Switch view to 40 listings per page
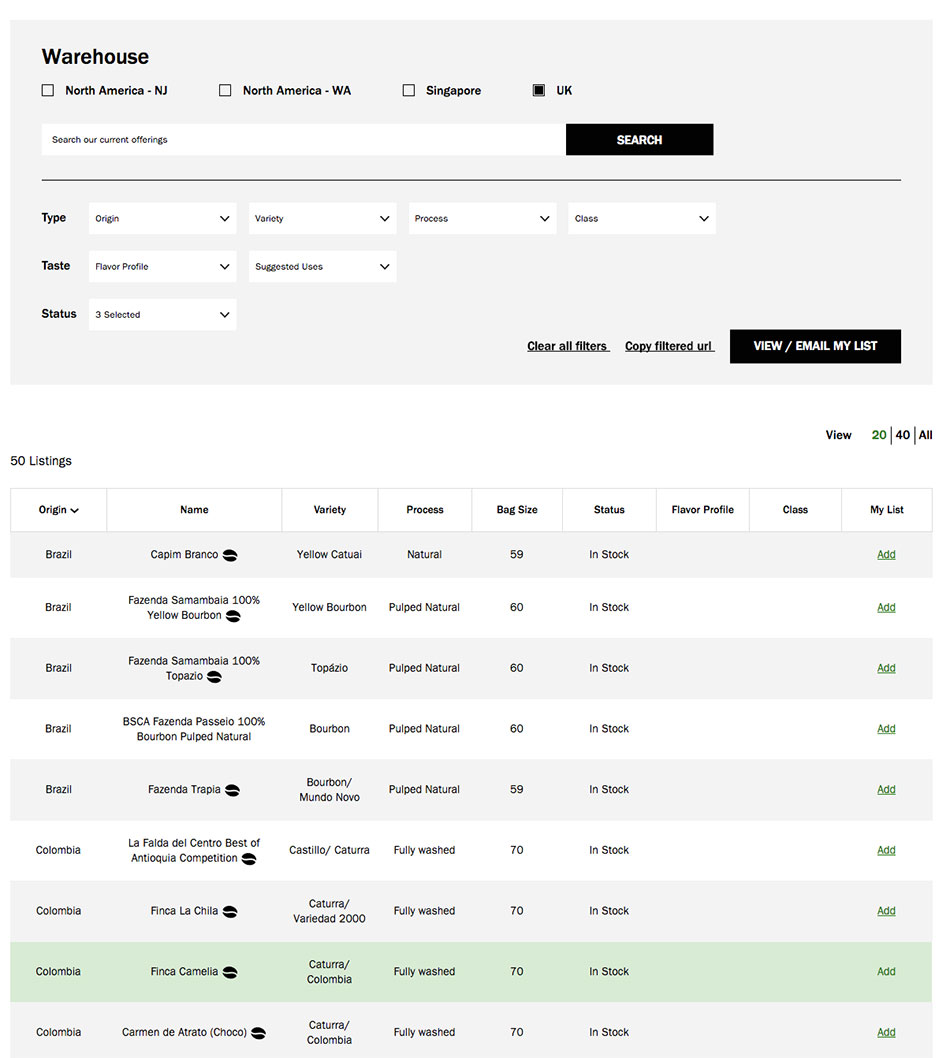The height and width of the screenshot is (1058, 950). [x=903, y=435]
